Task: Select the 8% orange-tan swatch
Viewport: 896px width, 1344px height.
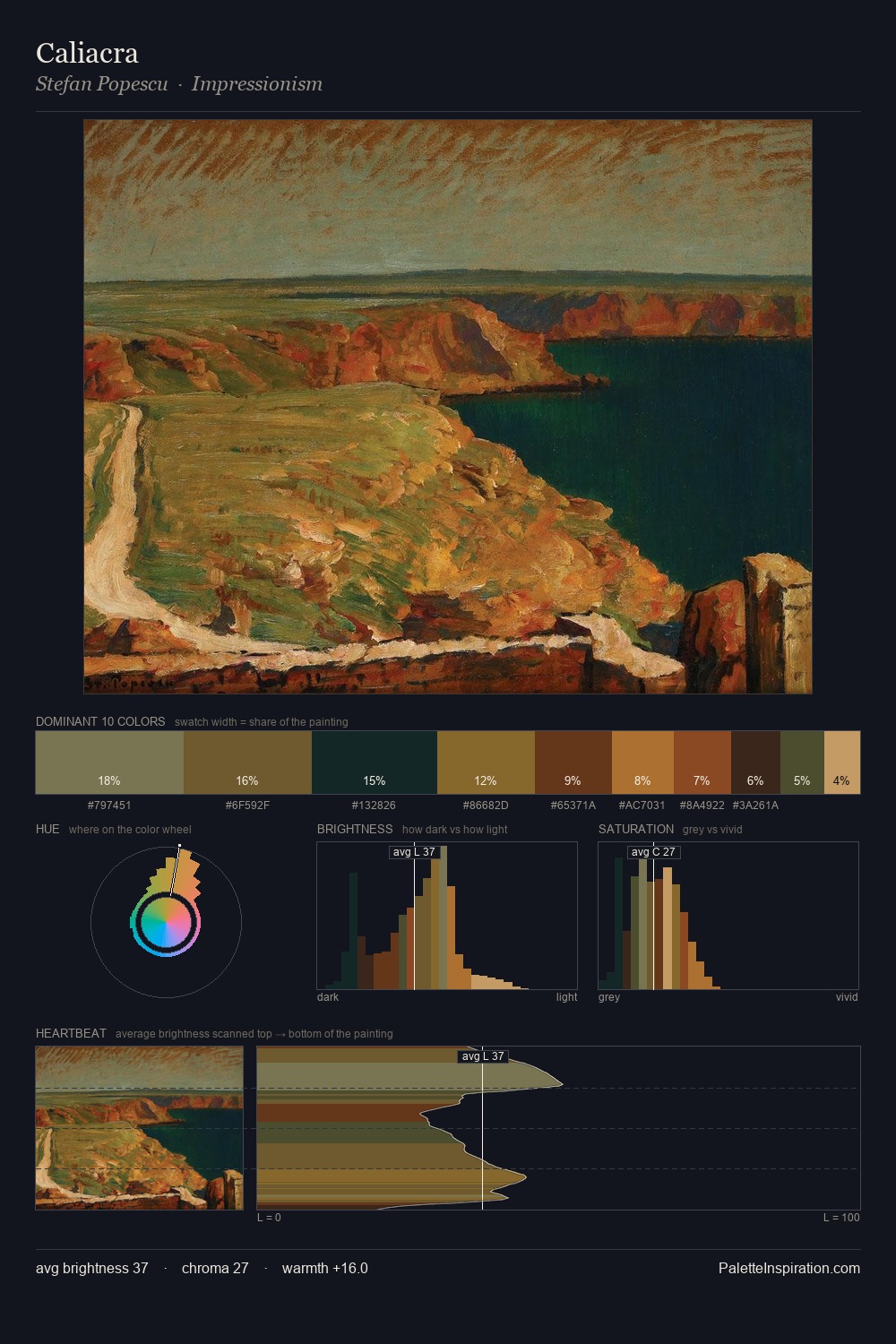Action: 642,762
